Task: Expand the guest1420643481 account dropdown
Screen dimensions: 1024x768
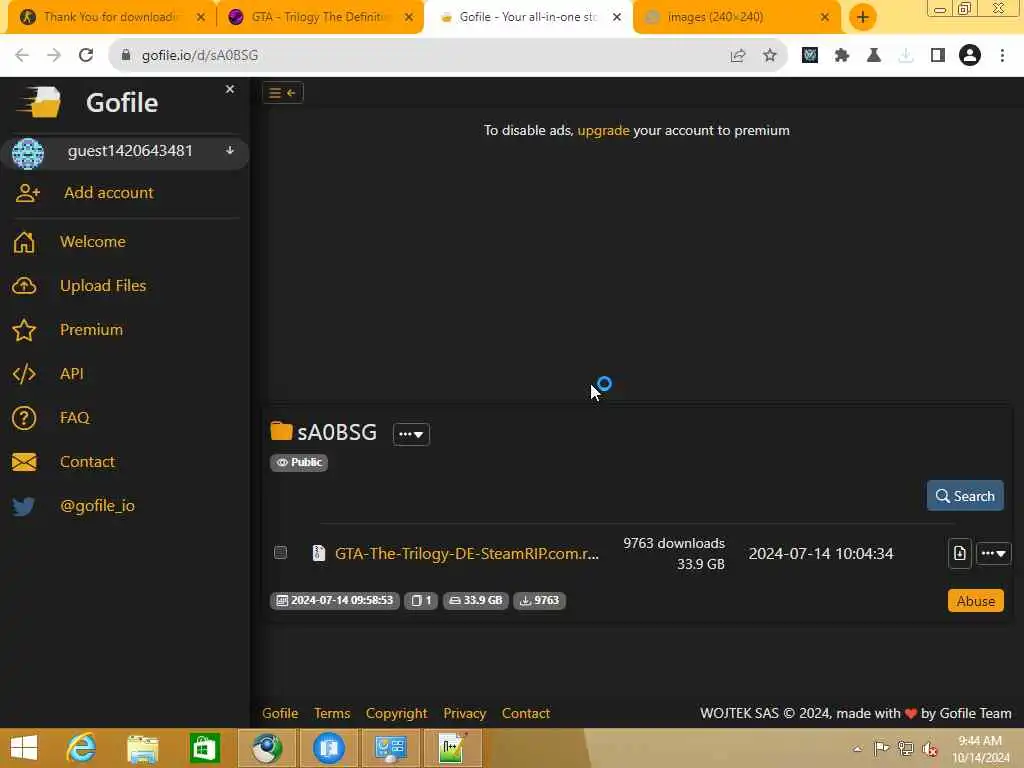Action: coord(230,151)
